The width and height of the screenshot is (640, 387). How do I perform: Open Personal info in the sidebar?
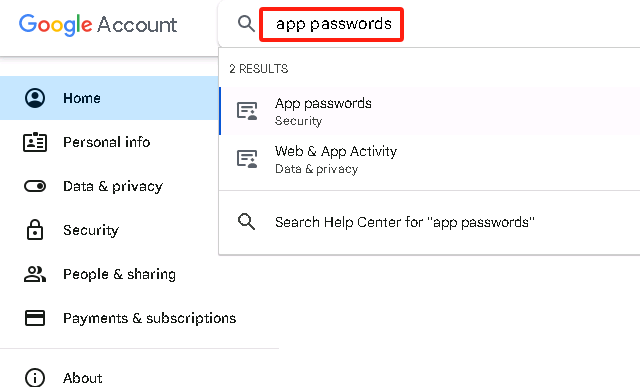pyautogui.click(x=109, y=142)
